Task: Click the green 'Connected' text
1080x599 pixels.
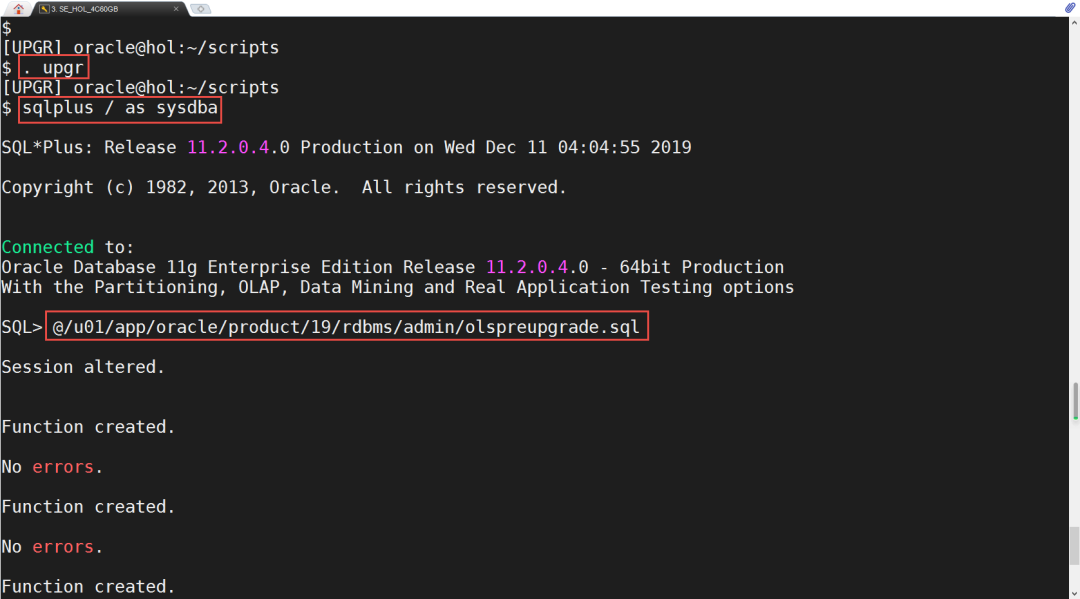Action: click(x=47, y=247)
